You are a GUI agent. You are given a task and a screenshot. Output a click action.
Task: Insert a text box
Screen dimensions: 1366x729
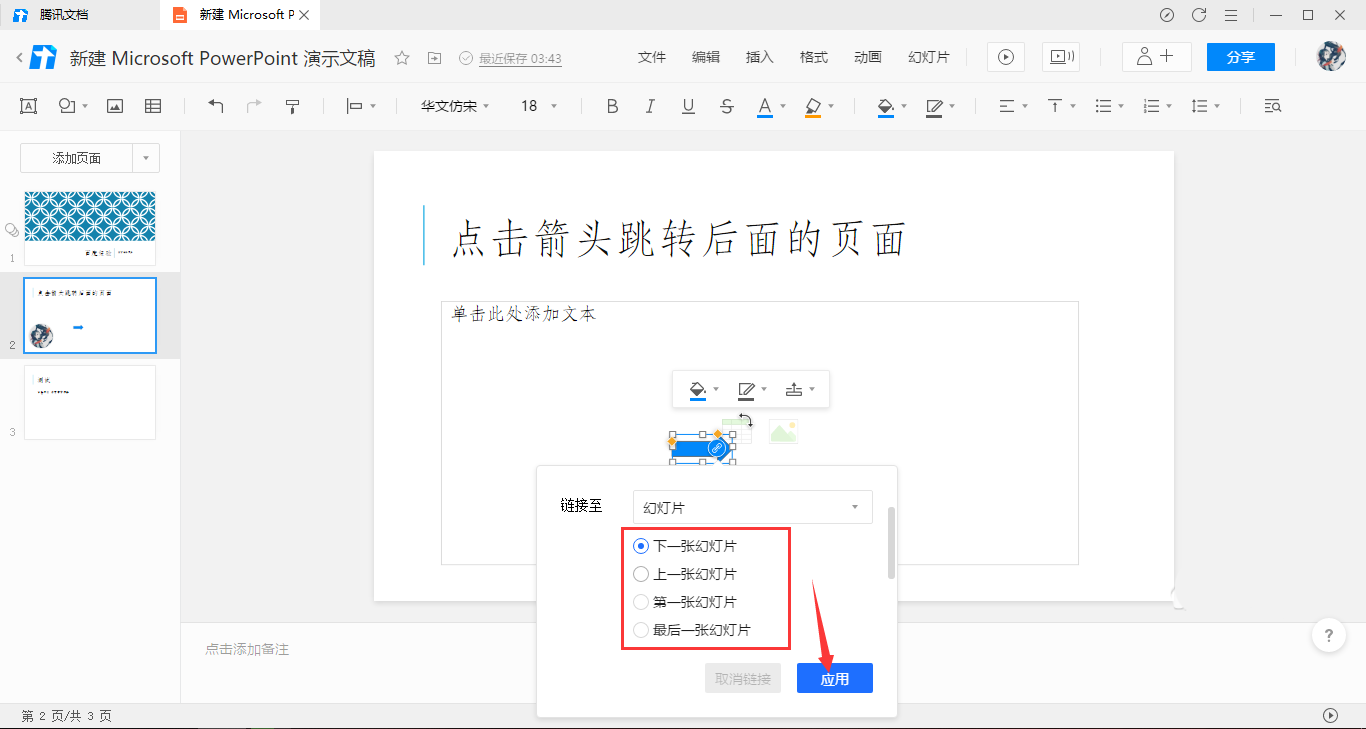pos(27,105)
